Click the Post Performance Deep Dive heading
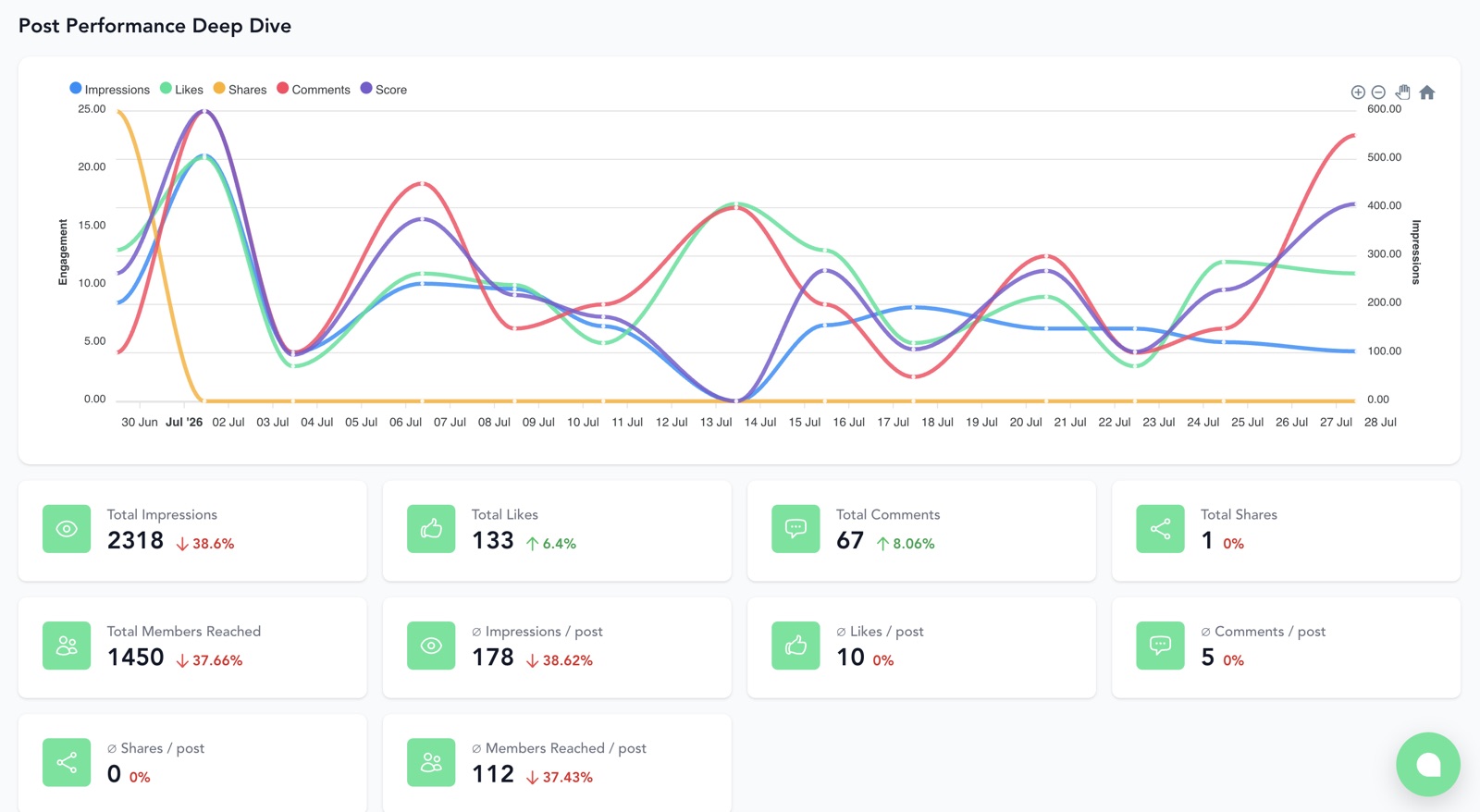The width and height of the screenshot is (1480, 812). (154, 26)
